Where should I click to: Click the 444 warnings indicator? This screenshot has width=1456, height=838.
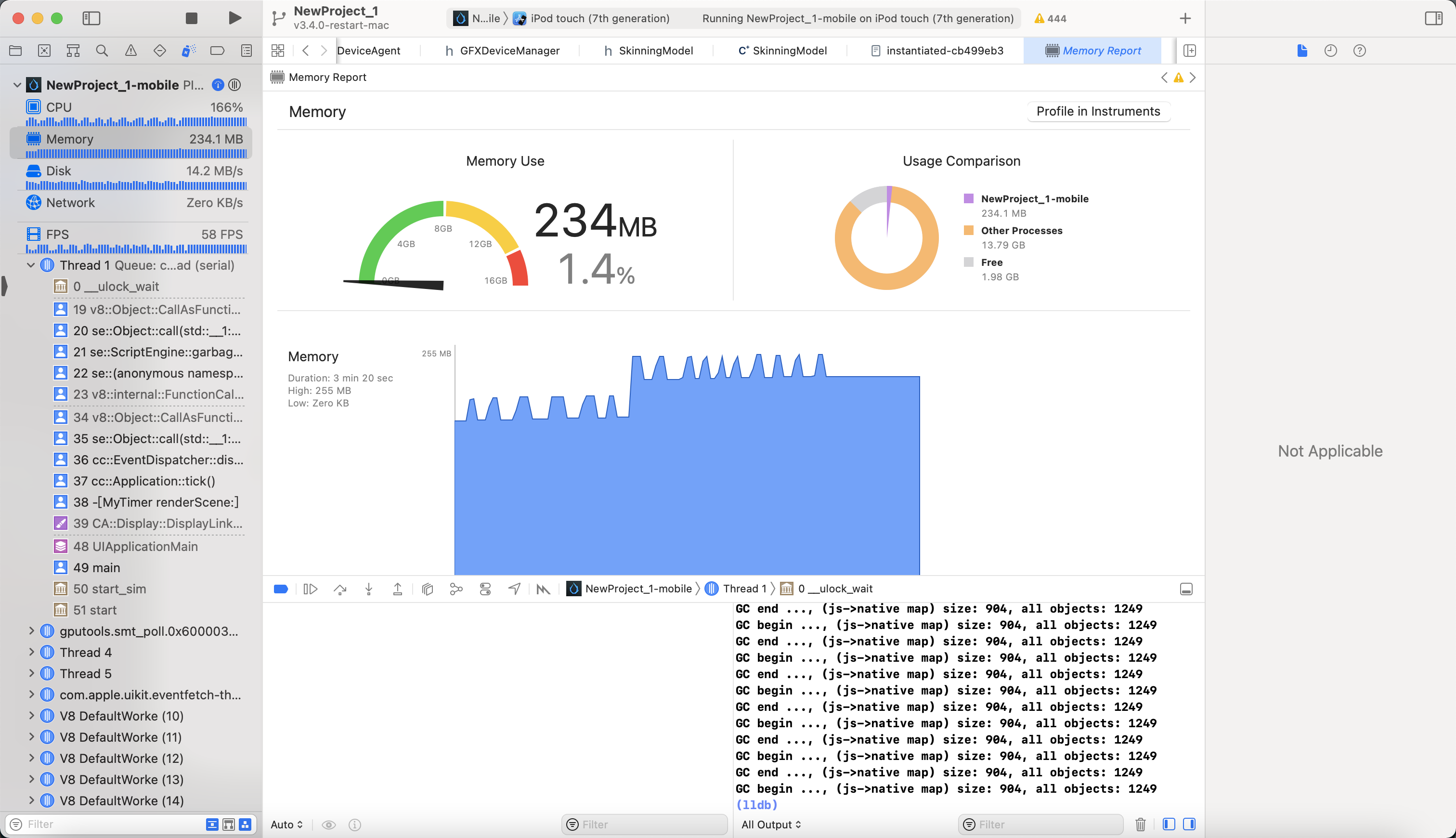pos(1051,18)
